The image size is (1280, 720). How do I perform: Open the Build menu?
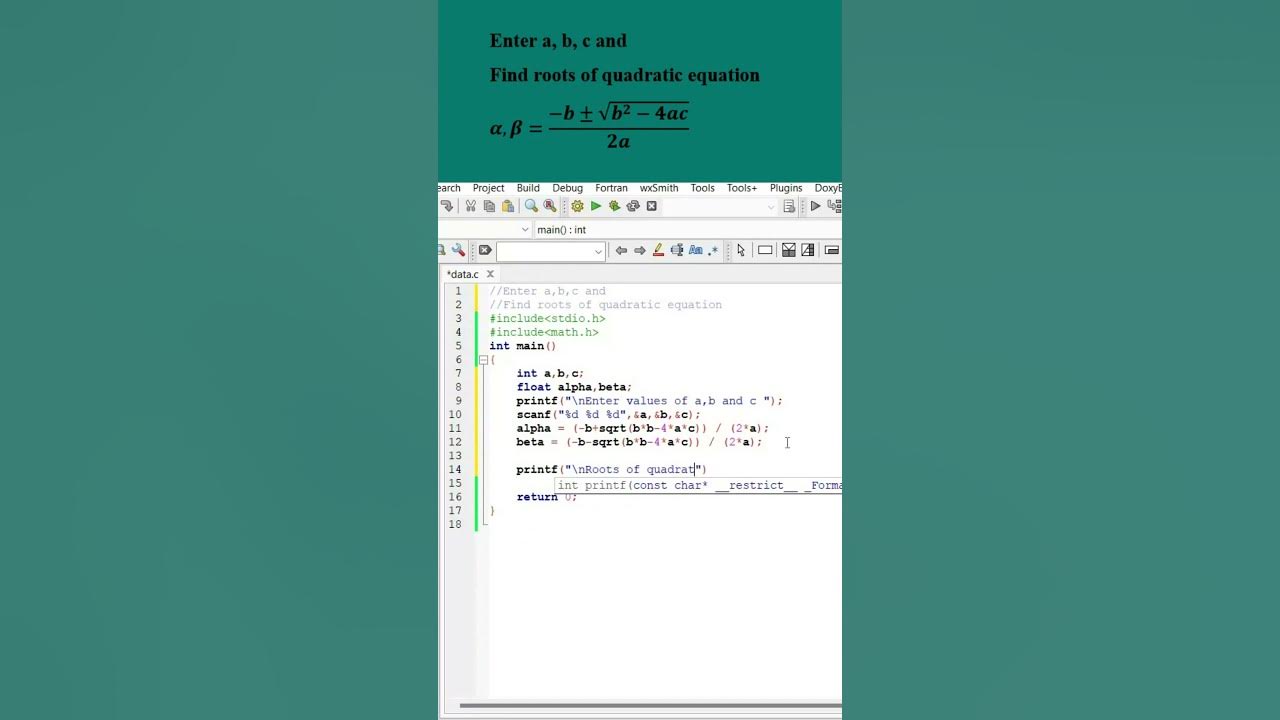[528, 188]
